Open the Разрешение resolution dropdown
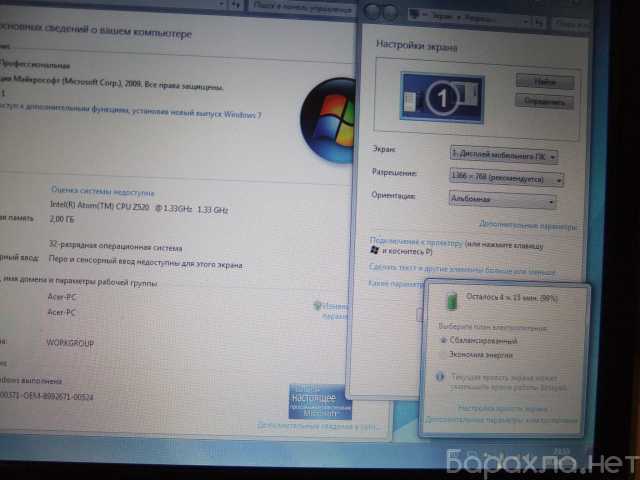The height and width of the screenshot is (480, 640). (x=507, y=178)
